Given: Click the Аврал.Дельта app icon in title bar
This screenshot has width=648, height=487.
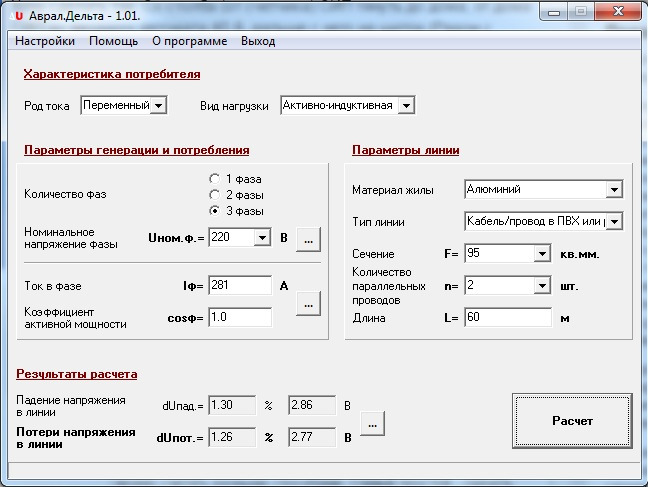Looking at the screenshot, I should click(18, 16).
